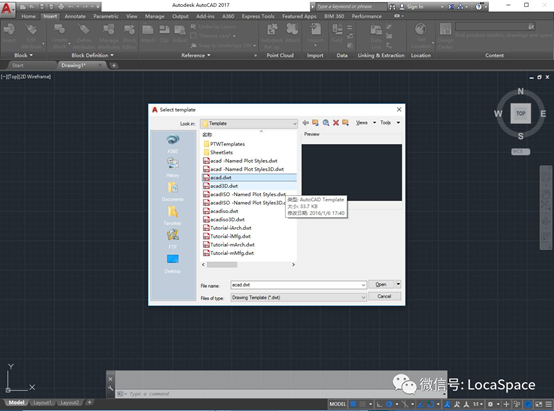The height and width of the screenshot is (411, 554).
Task: Expand the Files of type dropdown
Action: click(363, 298)
